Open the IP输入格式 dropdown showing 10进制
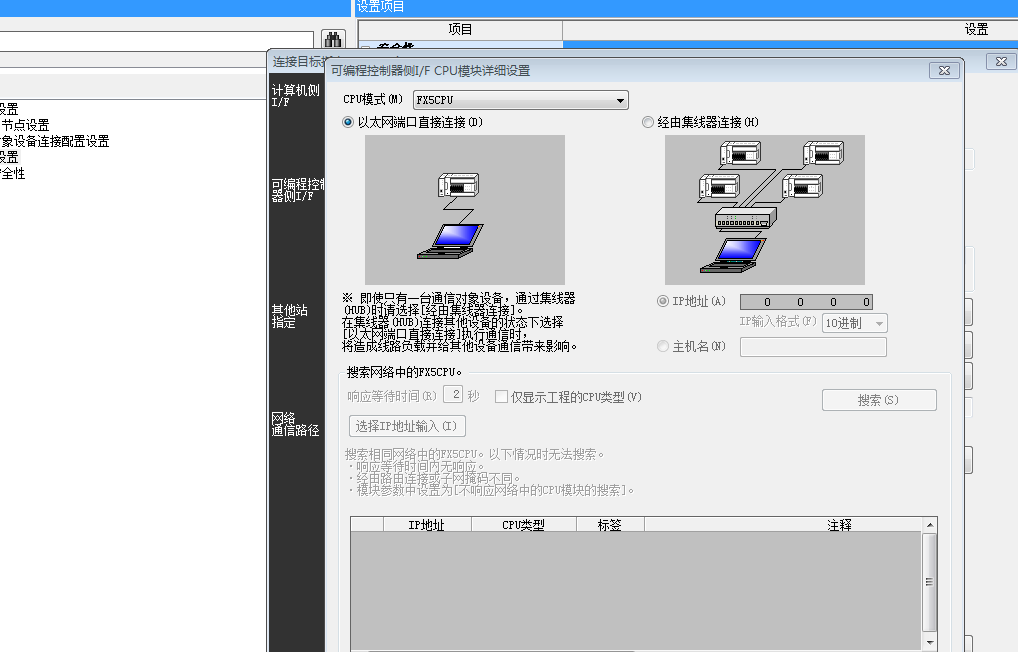The height and width of the screenshot is (652, 1018). point(854,323)
